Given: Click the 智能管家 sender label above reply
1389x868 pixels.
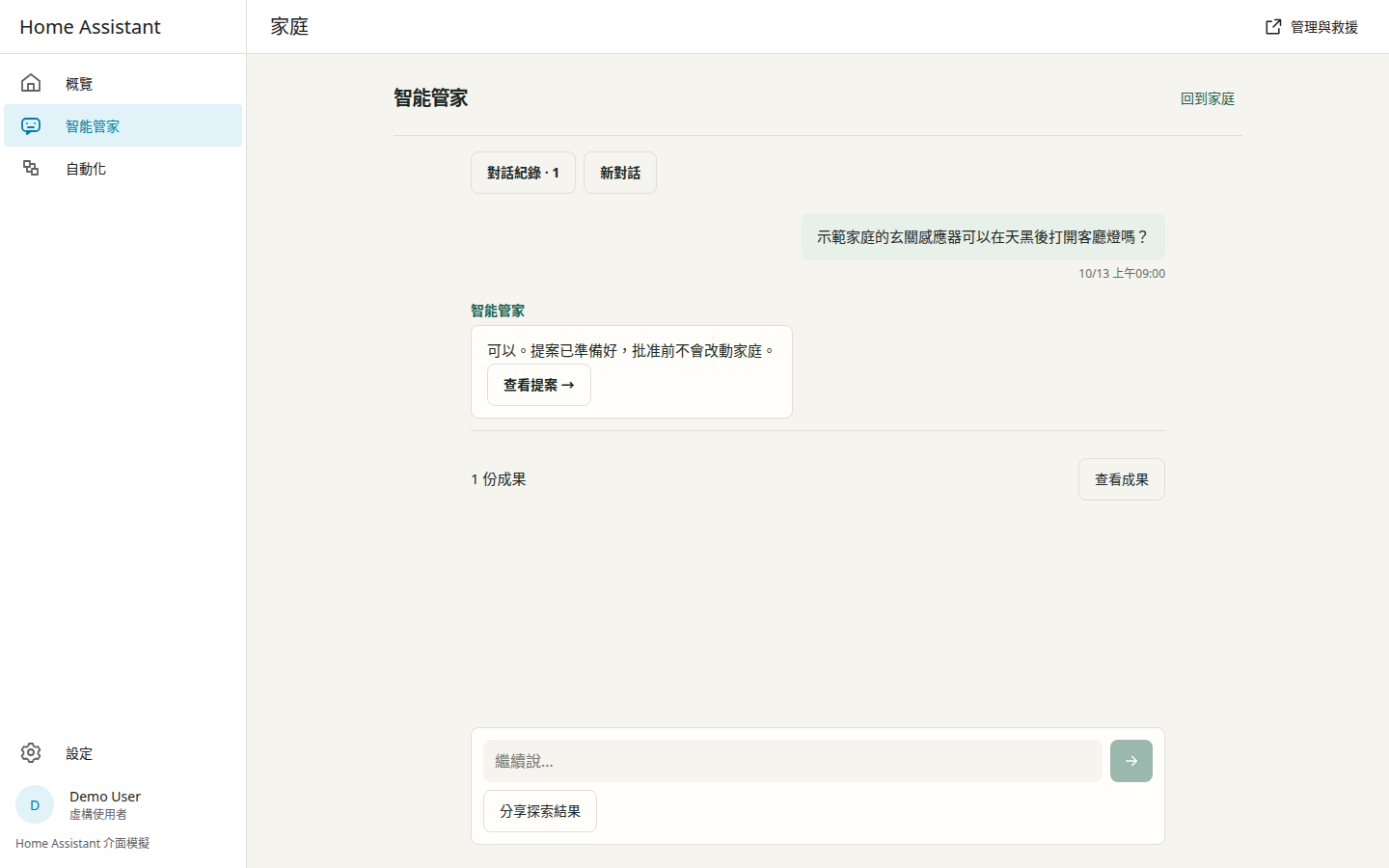Looking at the screenshot, I should (498, 311).
